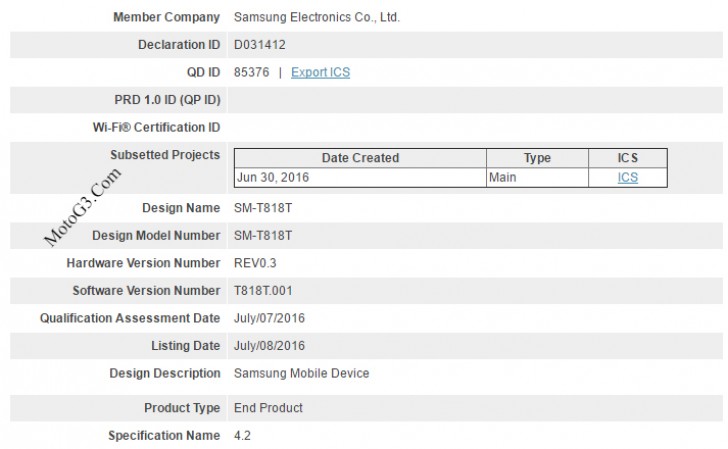
Task: Select the Samsung Mobile Device description text
Action: 301,373
